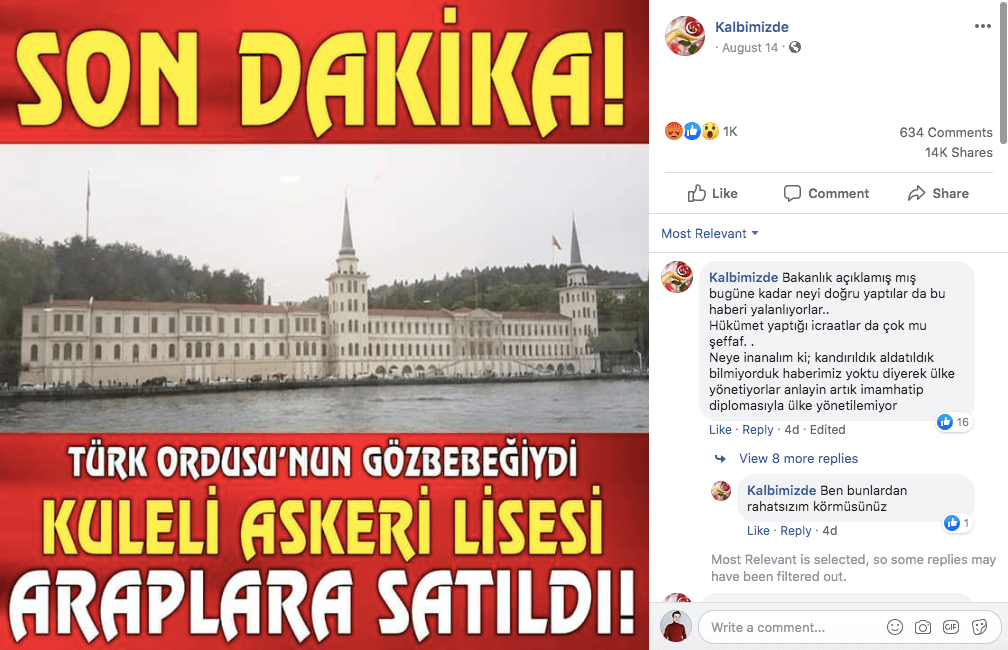
Task: Open the post options three-dot menu
Action: pos(982,26)
